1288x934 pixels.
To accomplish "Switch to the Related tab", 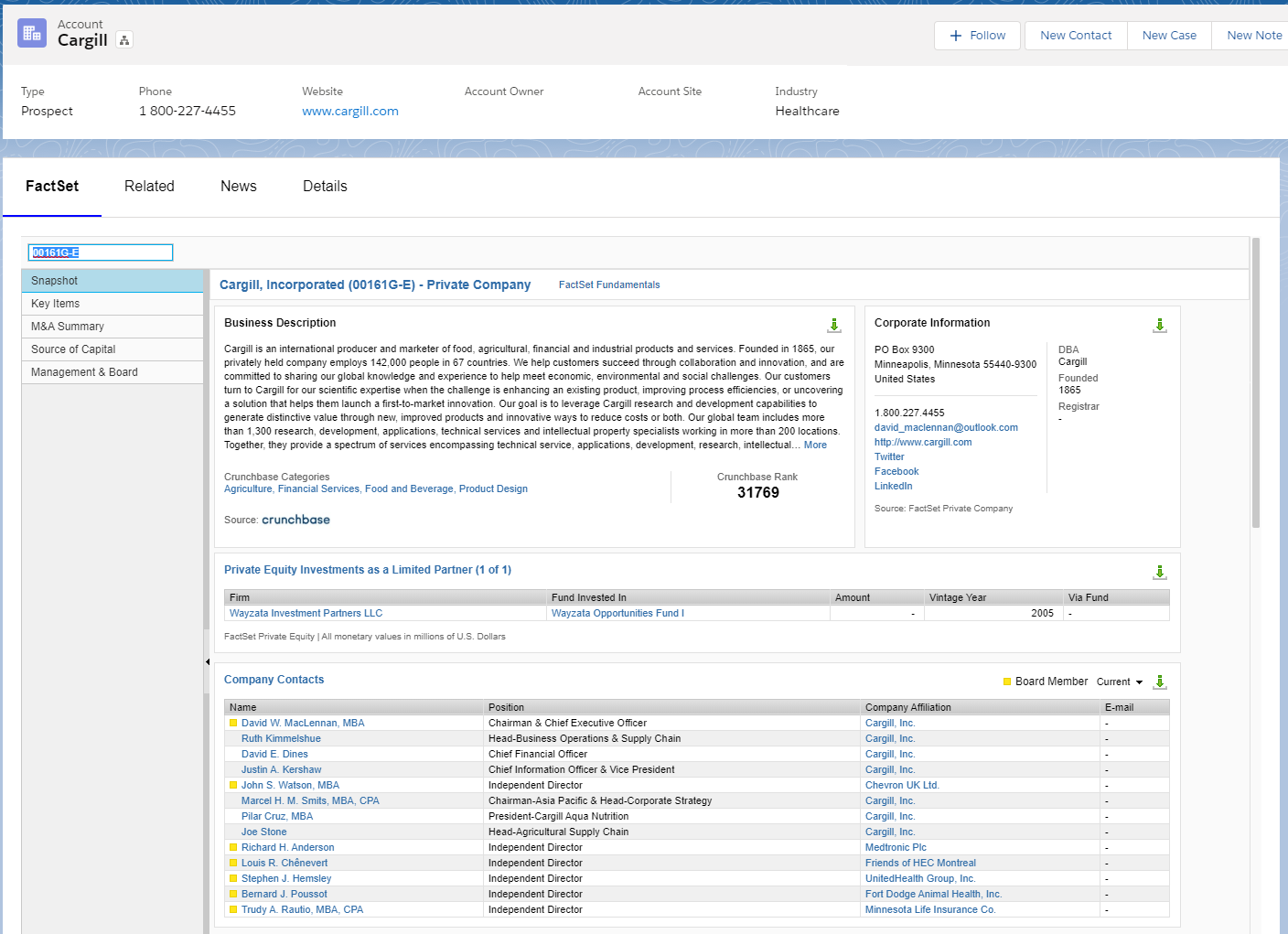I will pyautogui.click(x=149, y=187).
